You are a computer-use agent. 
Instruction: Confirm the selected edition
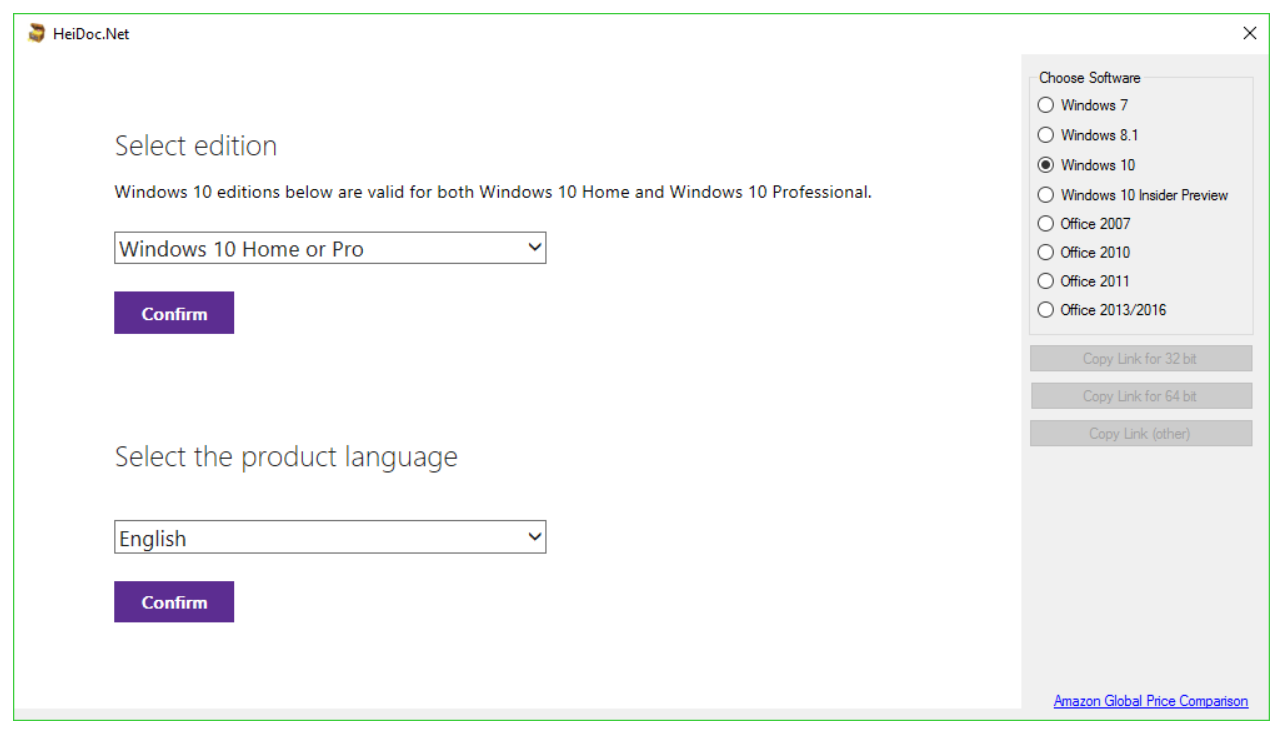pyautogui.click(x=174, y=313)
